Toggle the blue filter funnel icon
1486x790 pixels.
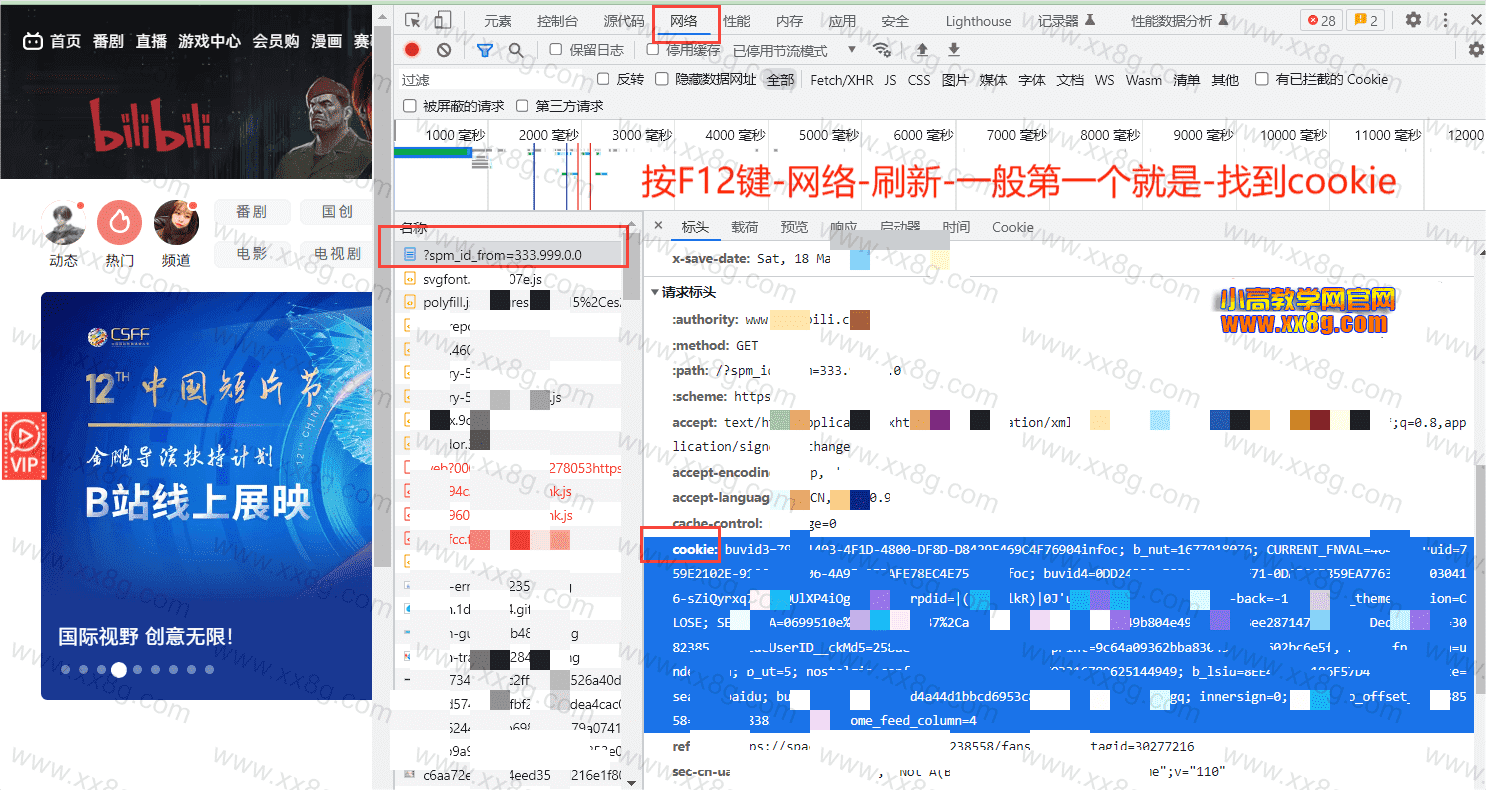click(x=485, y=50)
